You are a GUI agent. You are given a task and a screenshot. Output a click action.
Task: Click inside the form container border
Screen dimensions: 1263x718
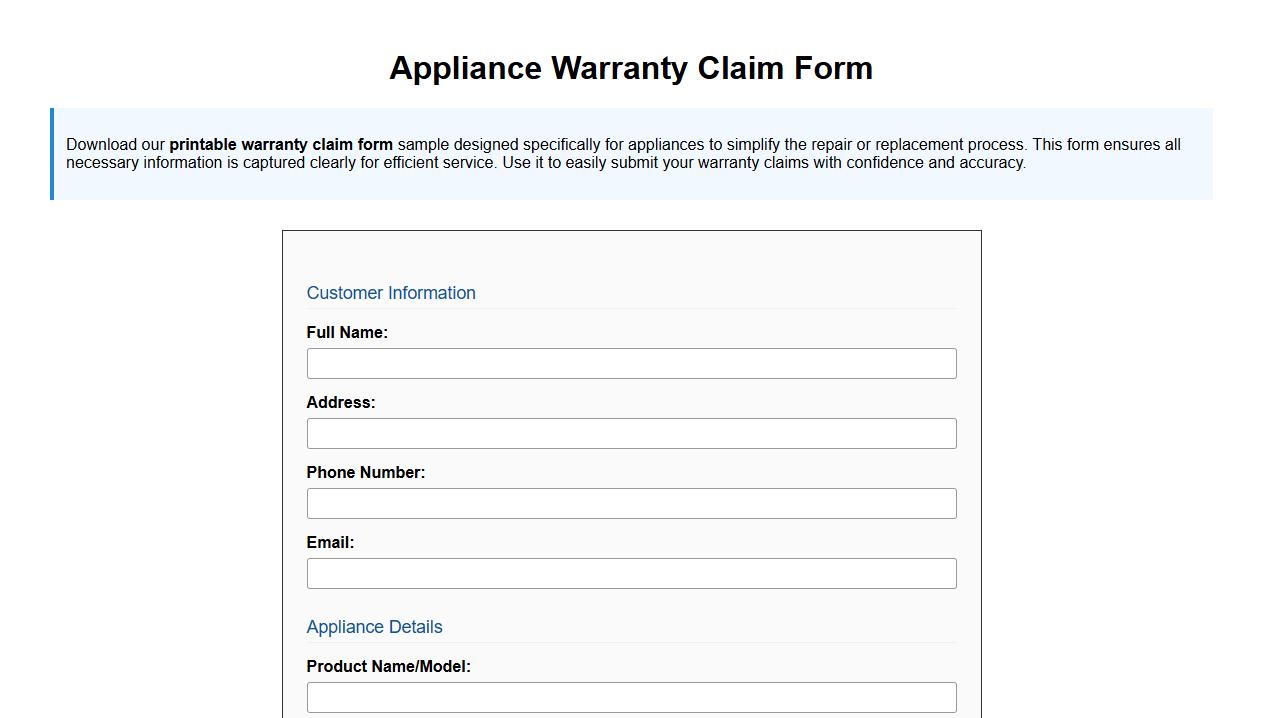tap(631, 255)
